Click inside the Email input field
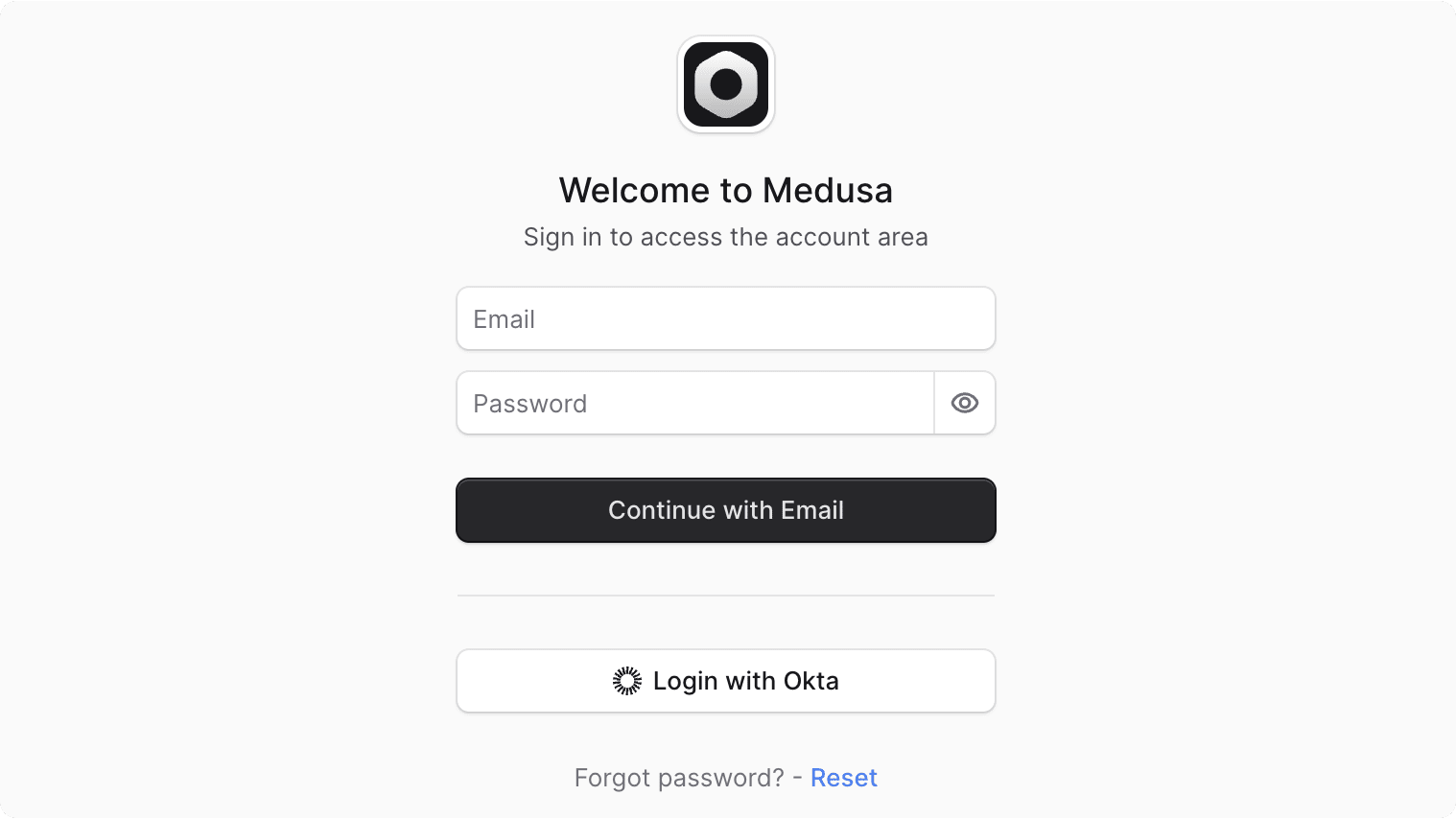This screenshot has width=1456, height=819. [726, 318]
